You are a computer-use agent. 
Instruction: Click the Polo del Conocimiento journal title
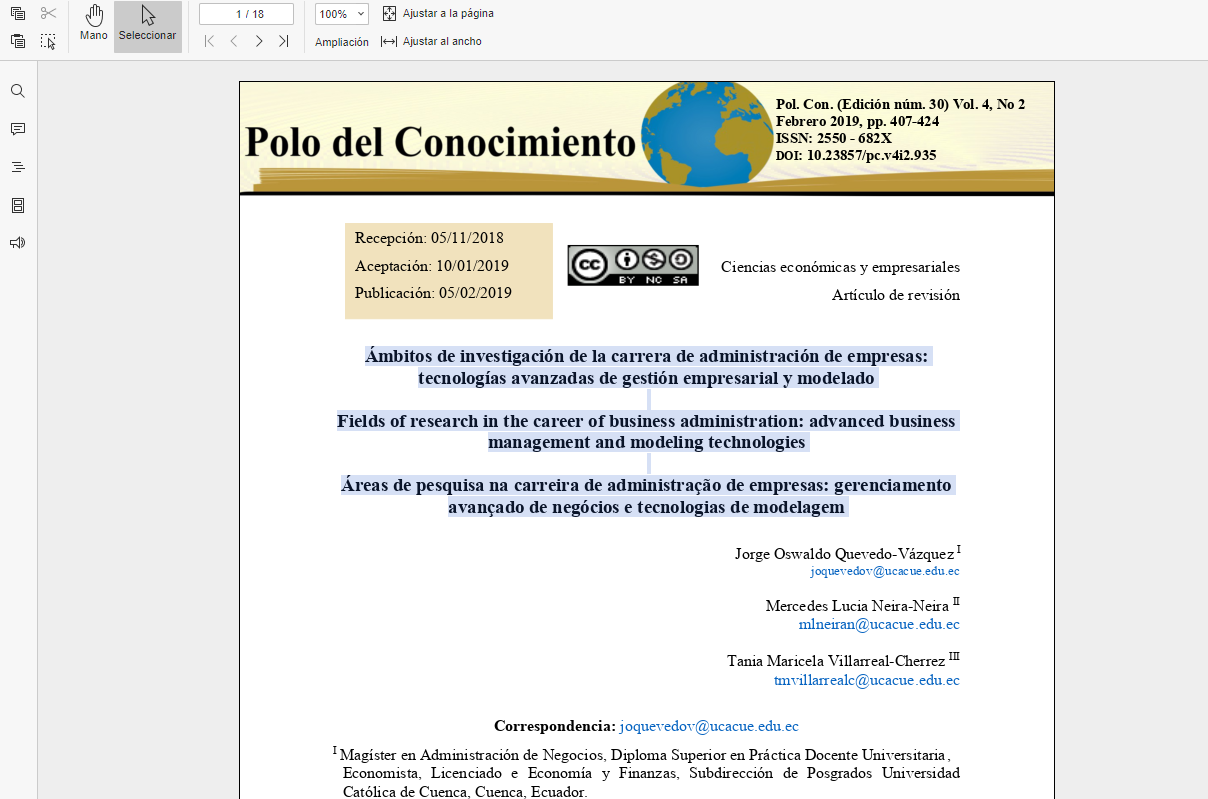click(x=440, y=142)
